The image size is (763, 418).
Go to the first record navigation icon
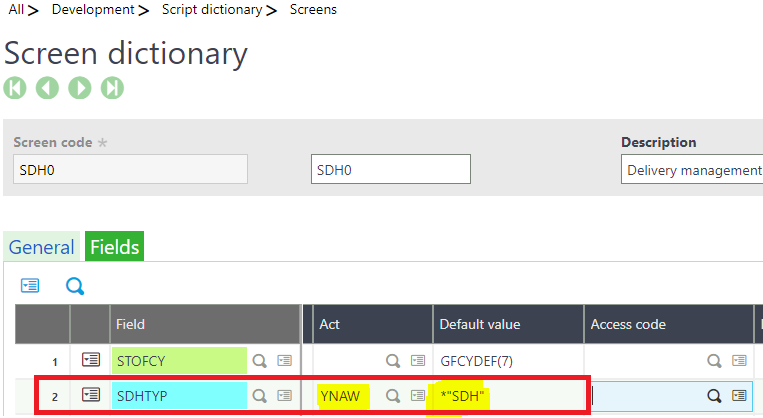pos(15,88)
